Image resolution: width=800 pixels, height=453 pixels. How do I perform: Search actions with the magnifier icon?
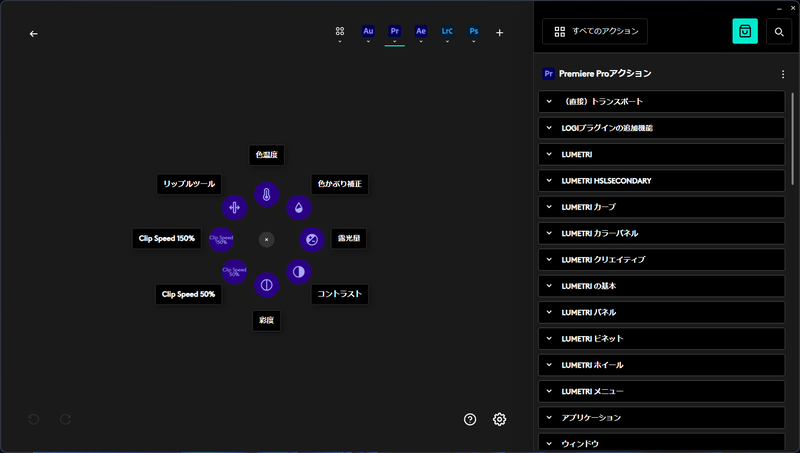tap(779, 32)
